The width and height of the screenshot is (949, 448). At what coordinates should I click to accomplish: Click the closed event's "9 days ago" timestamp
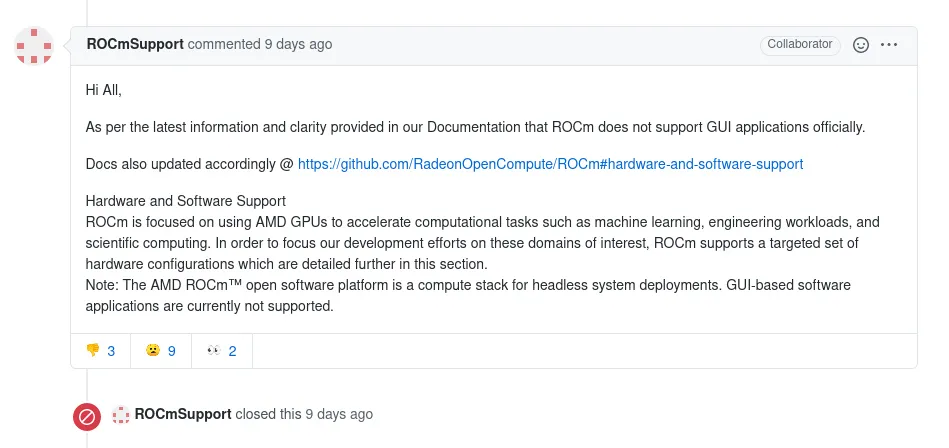coord(339,414)
